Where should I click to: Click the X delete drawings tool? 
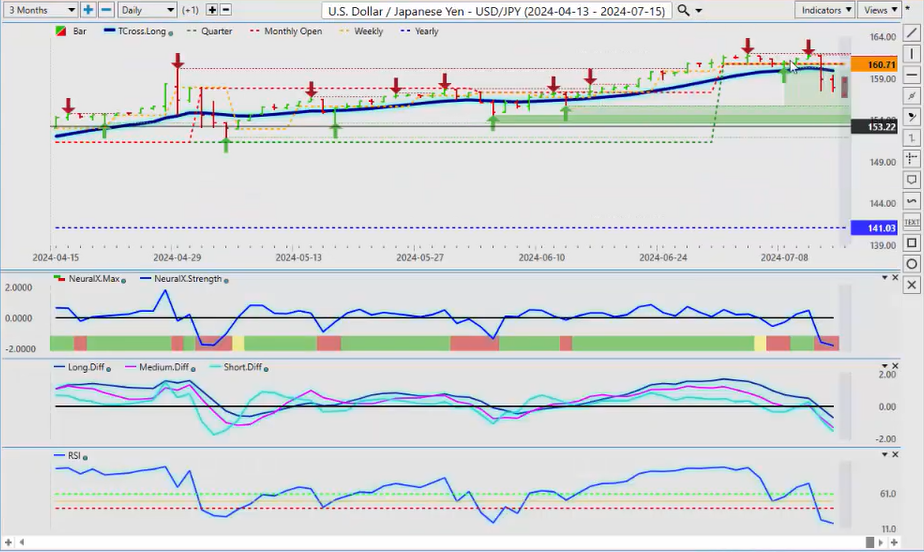[x=912, y=285]
